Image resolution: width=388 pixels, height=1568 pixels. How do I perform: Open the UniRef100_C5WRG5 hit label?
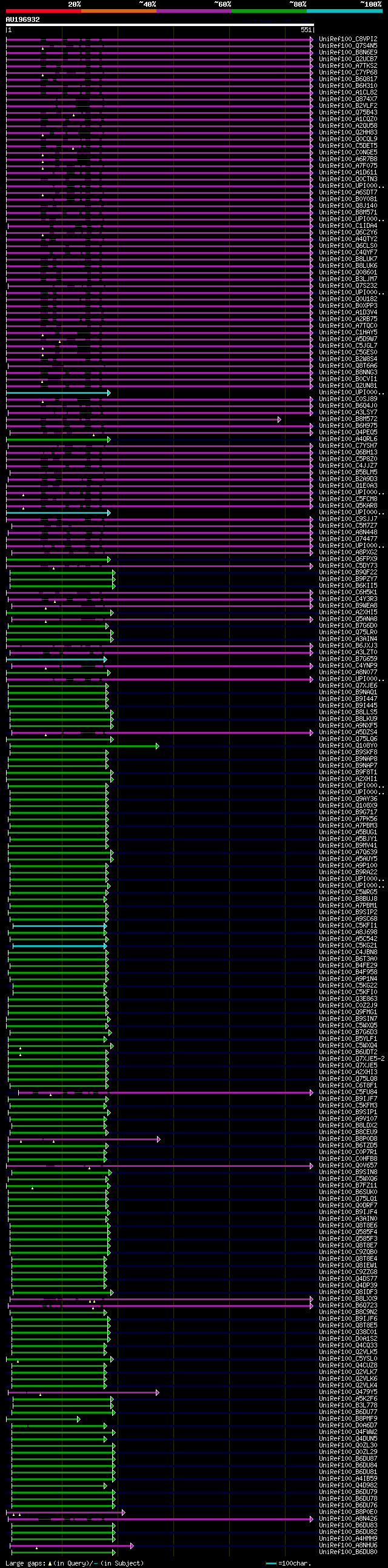pos(348,892)
